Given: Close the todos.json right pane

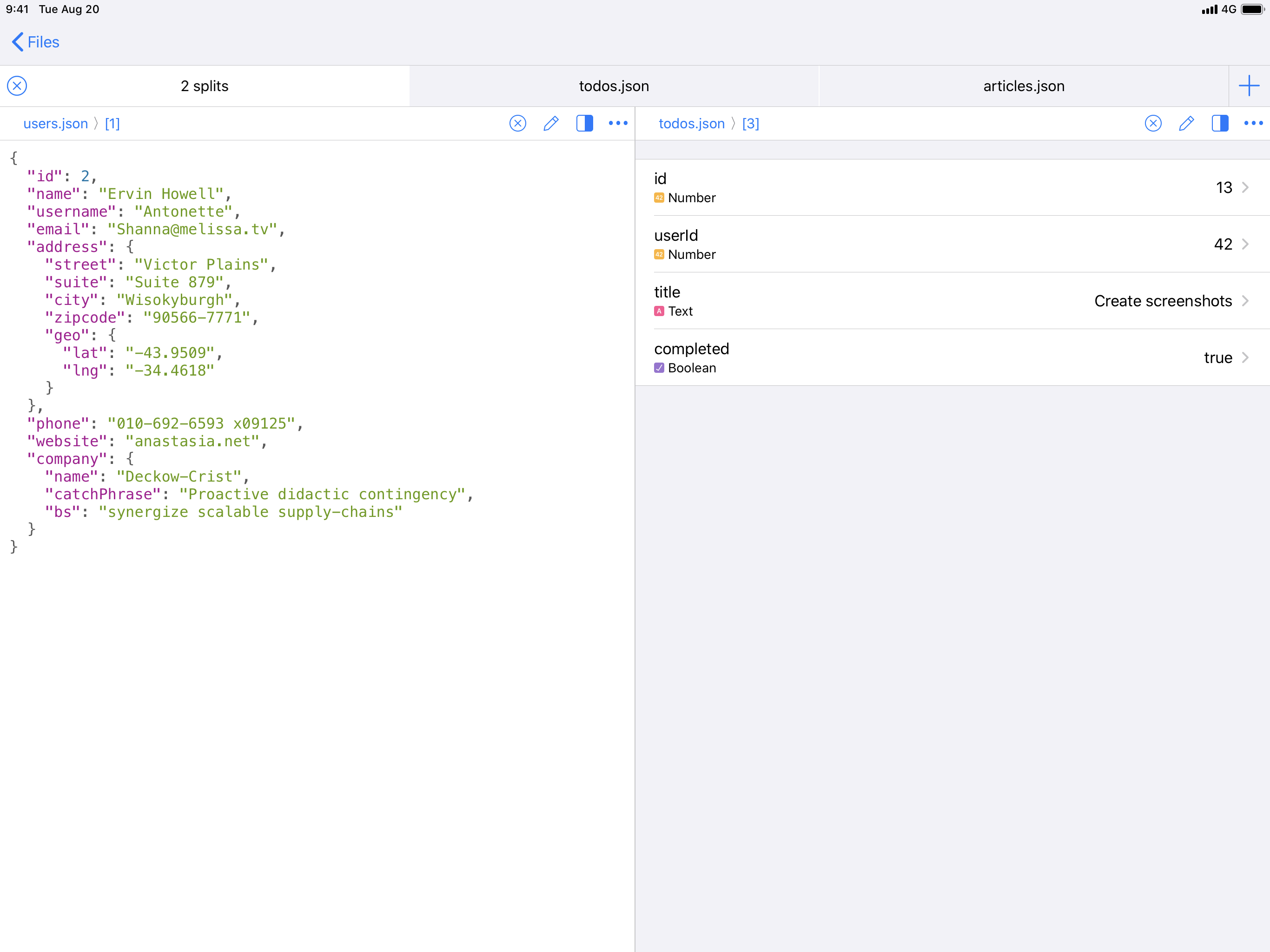Looking at the screenshot, I should pos(1153,124).
